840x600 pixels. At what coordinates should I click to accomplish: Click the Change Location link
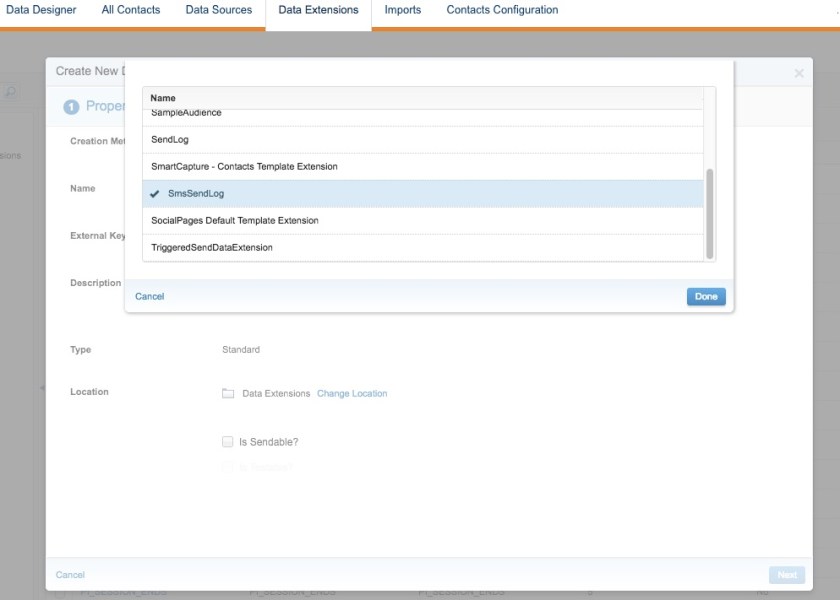(352, 394)
